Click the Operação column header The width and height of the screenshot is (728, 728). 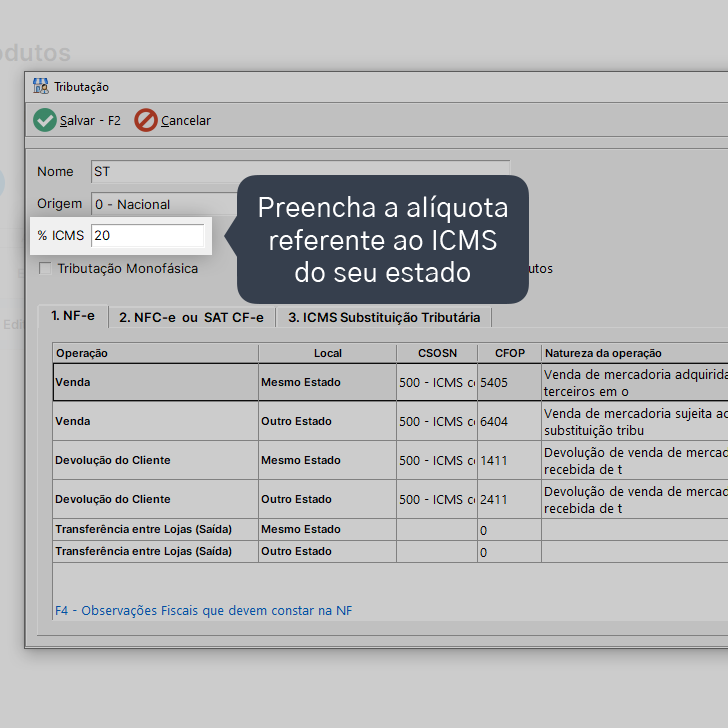click(156, 353)
